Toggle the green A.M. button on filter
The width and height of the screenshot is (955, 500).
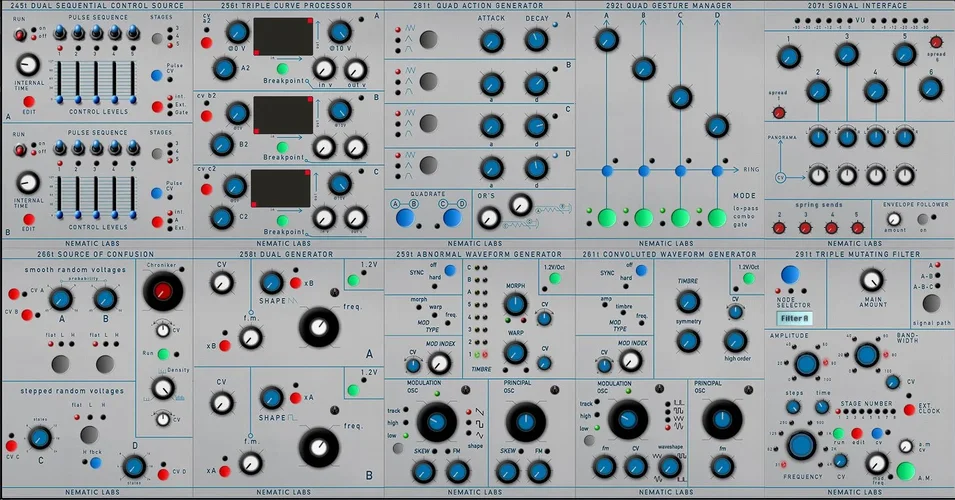point(906,469)
